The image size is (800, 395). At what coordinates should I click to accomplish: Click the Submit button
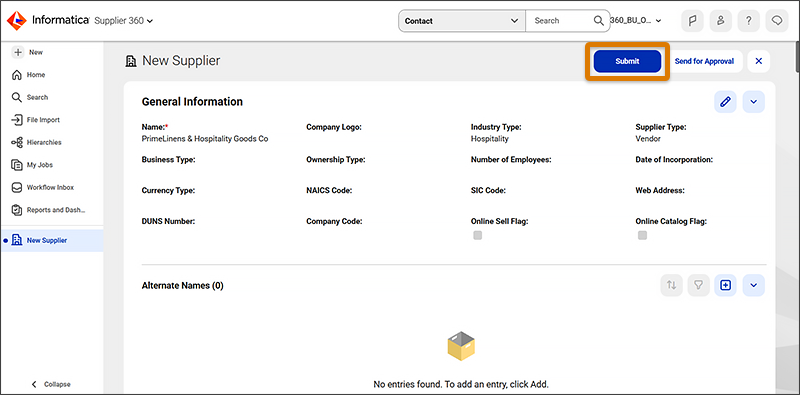(x=627, y=61)
